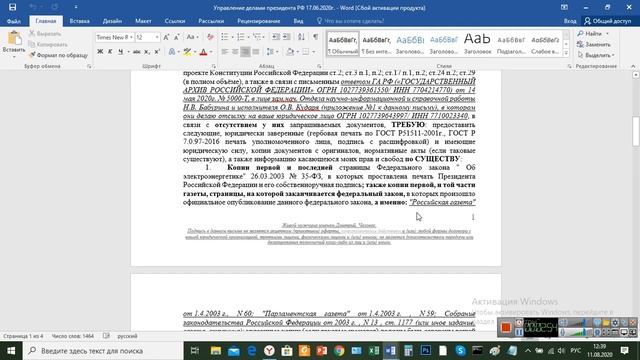Image resolution: width=640 pixels, height=360 pixels.
Task: Click the vertical scrollbar thumb
Action: pos(636,131)
